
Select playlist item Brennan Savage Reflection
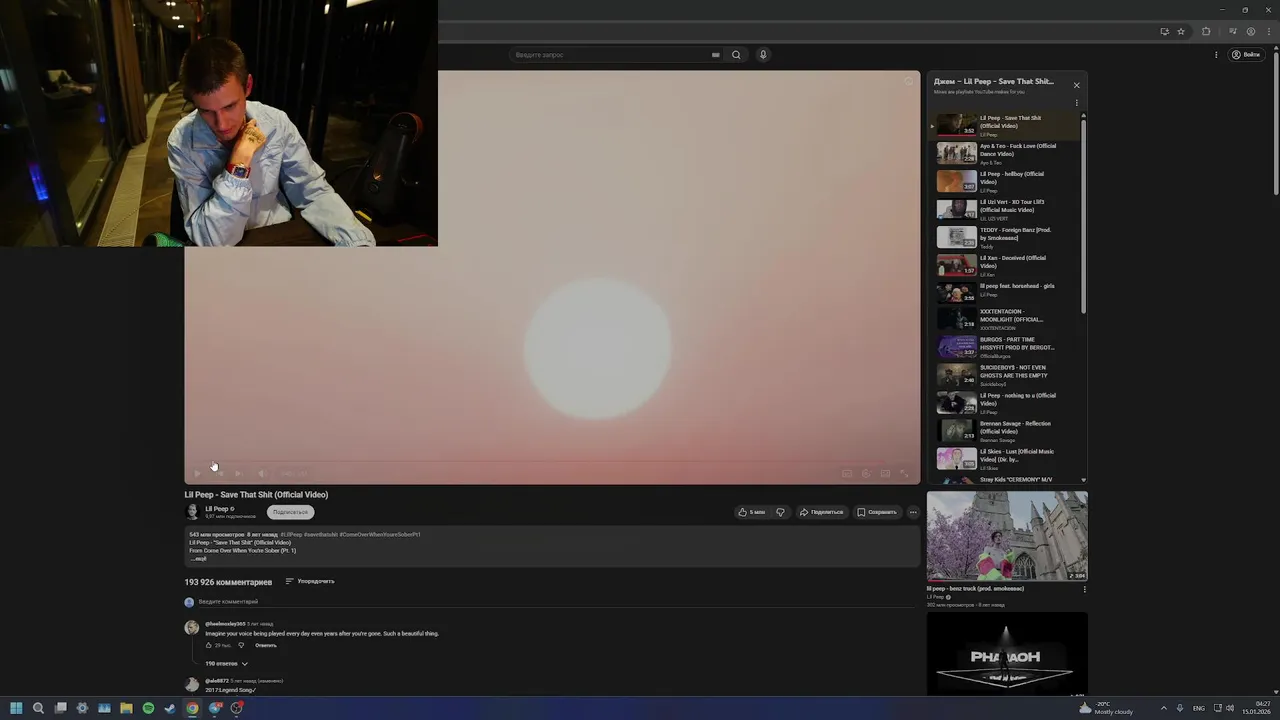pos(1004,431)
